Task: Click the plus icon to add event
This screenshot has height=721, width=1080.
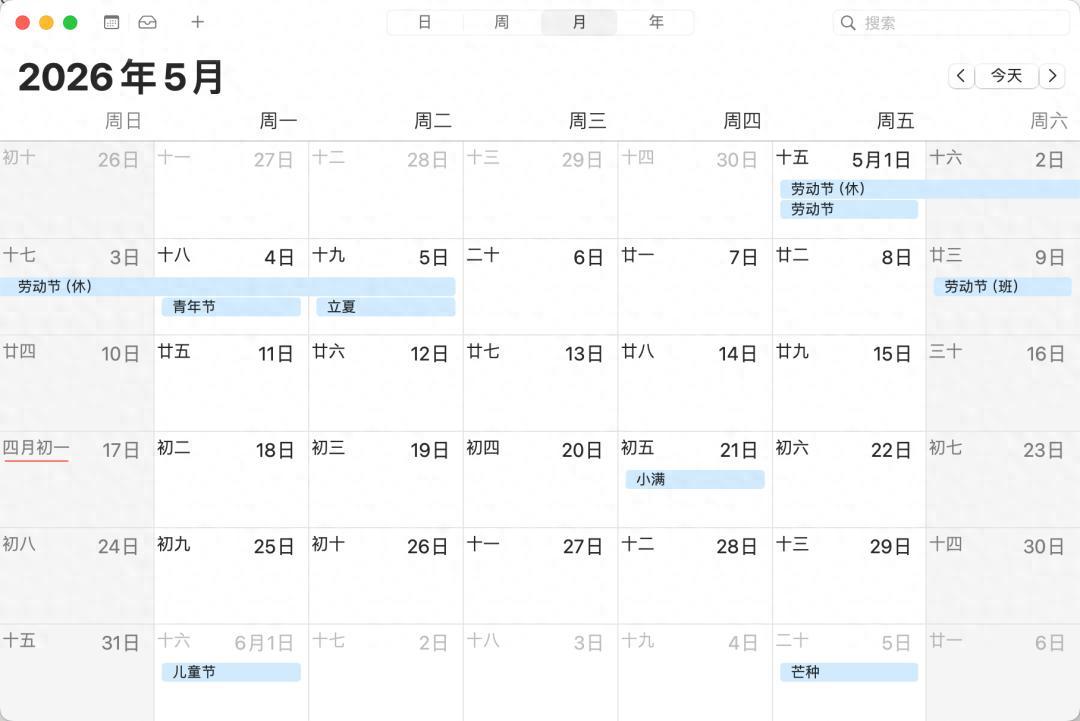Action: point(198,22)
